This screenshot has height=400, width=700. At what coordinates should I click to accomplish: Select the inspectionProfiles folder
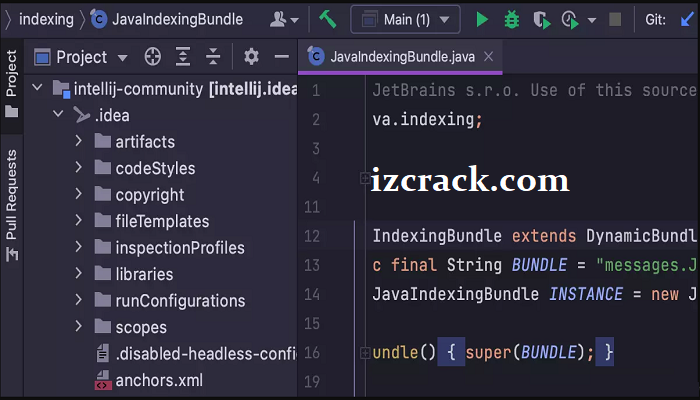click(x=161, y=248)
